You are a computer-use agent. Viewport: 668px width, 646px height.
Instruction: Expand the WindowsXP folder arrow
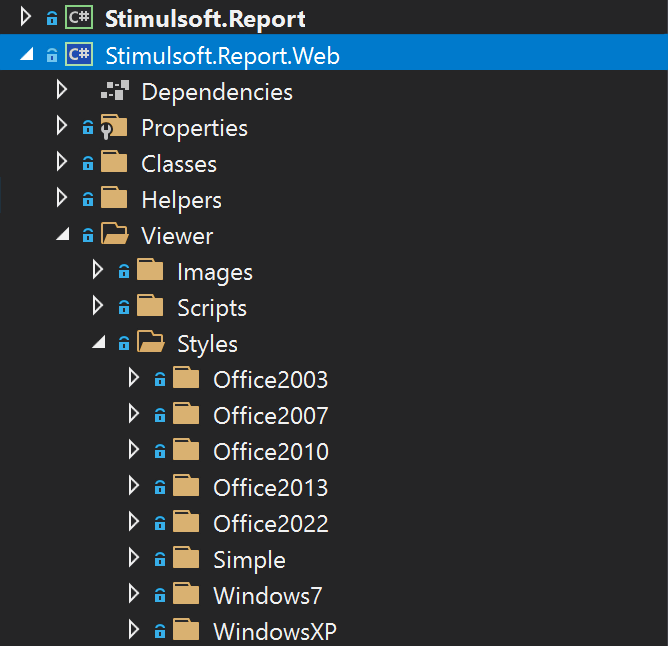pos(134,630)
